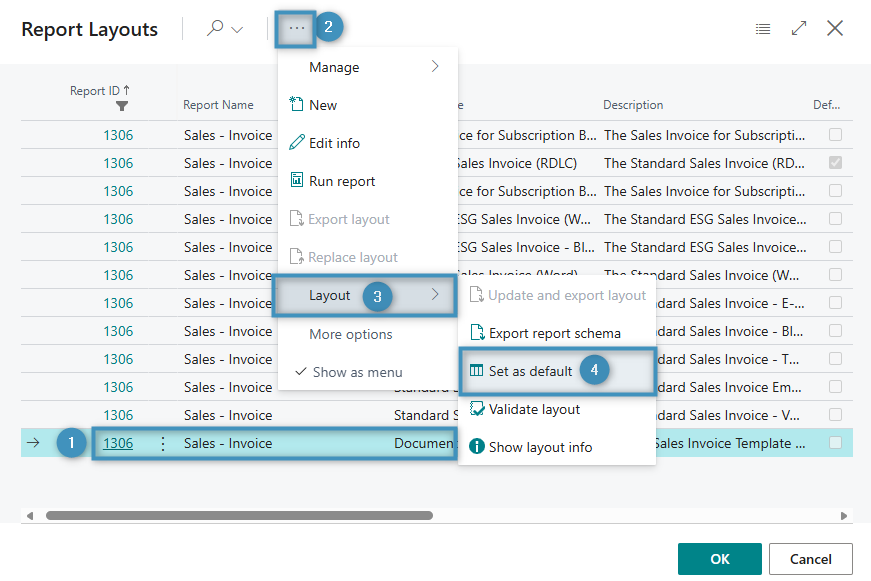Click the New page-star icon

tap(296, 104)
